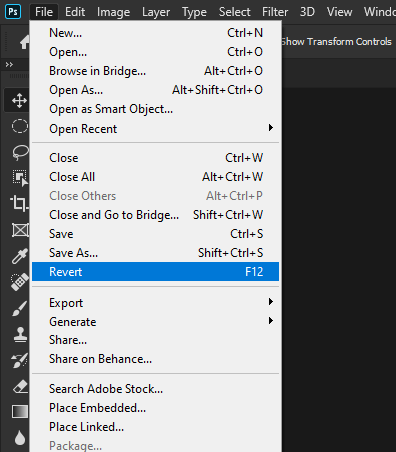Image resolution: width=396 pixels, height=452 pixels.
Task: Choose Close and Go to Bridge...
Action: coord(155,215)
